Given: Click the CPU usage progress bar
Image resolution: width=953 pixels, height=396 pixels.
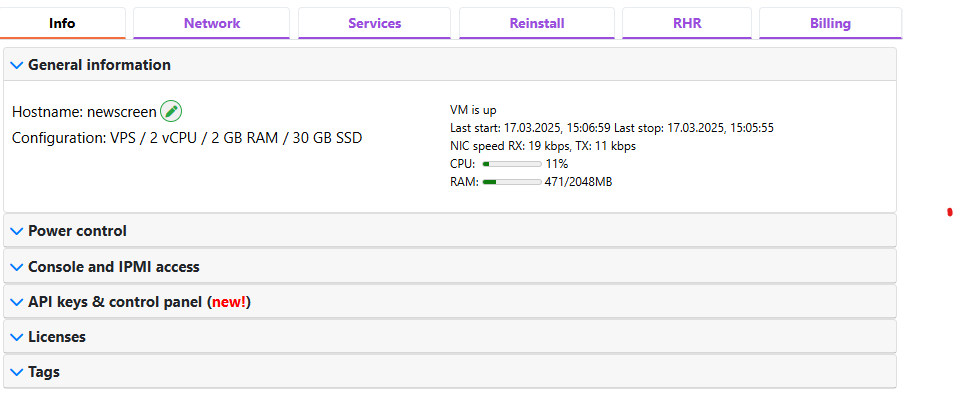Looking at the screenshot, I should click(x=512, y=164).
